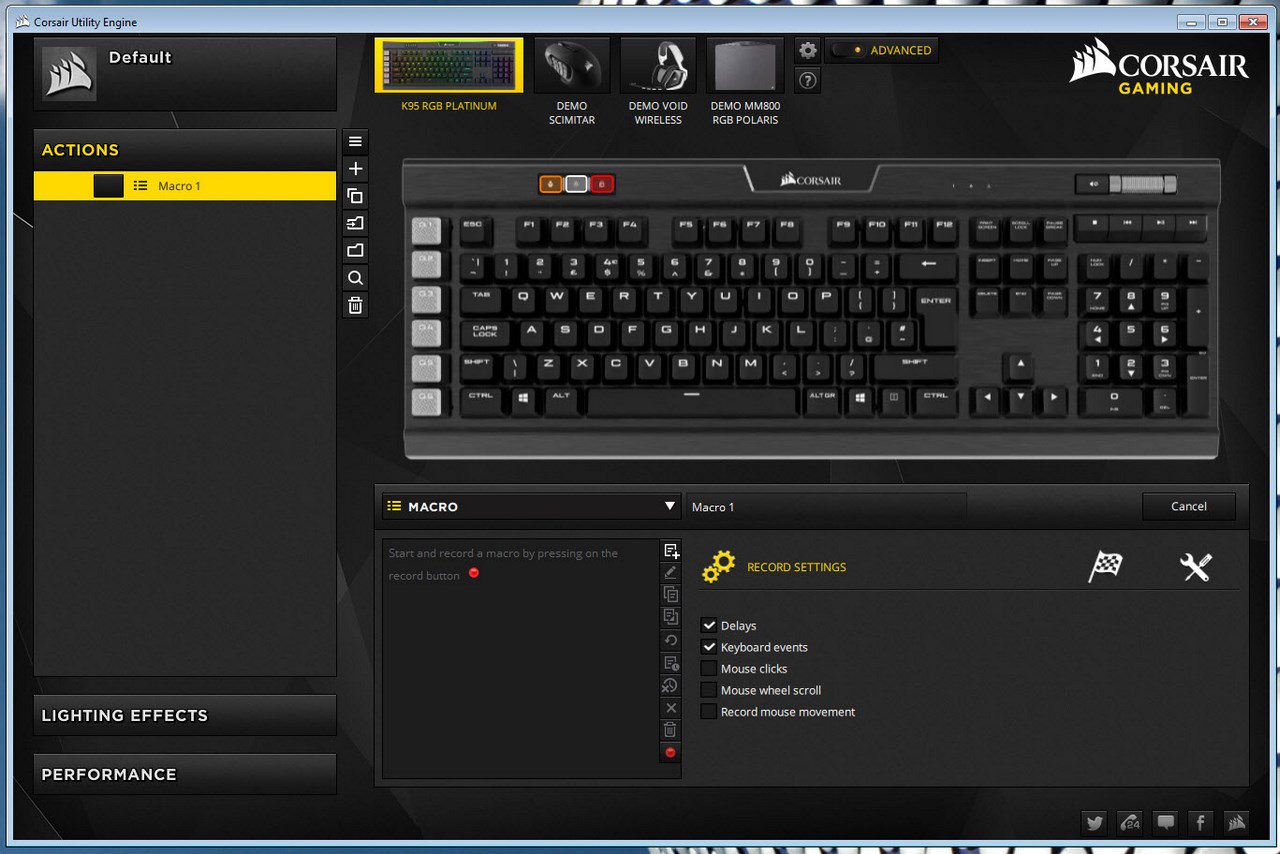Open the forum chat bubble icon
Screen dimensions: 1280x854
coord(1165,823)
